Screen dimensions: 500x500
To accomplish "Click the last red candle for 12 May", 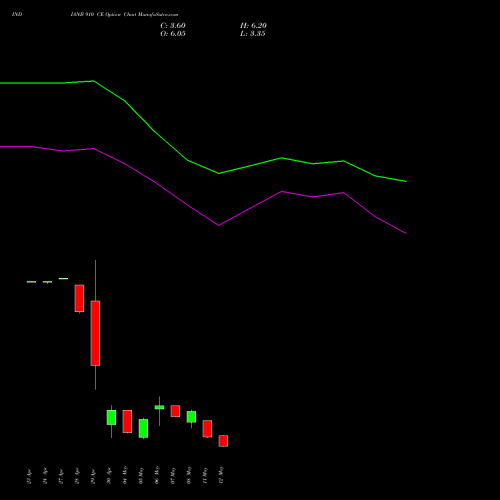I will coord(223,441).
